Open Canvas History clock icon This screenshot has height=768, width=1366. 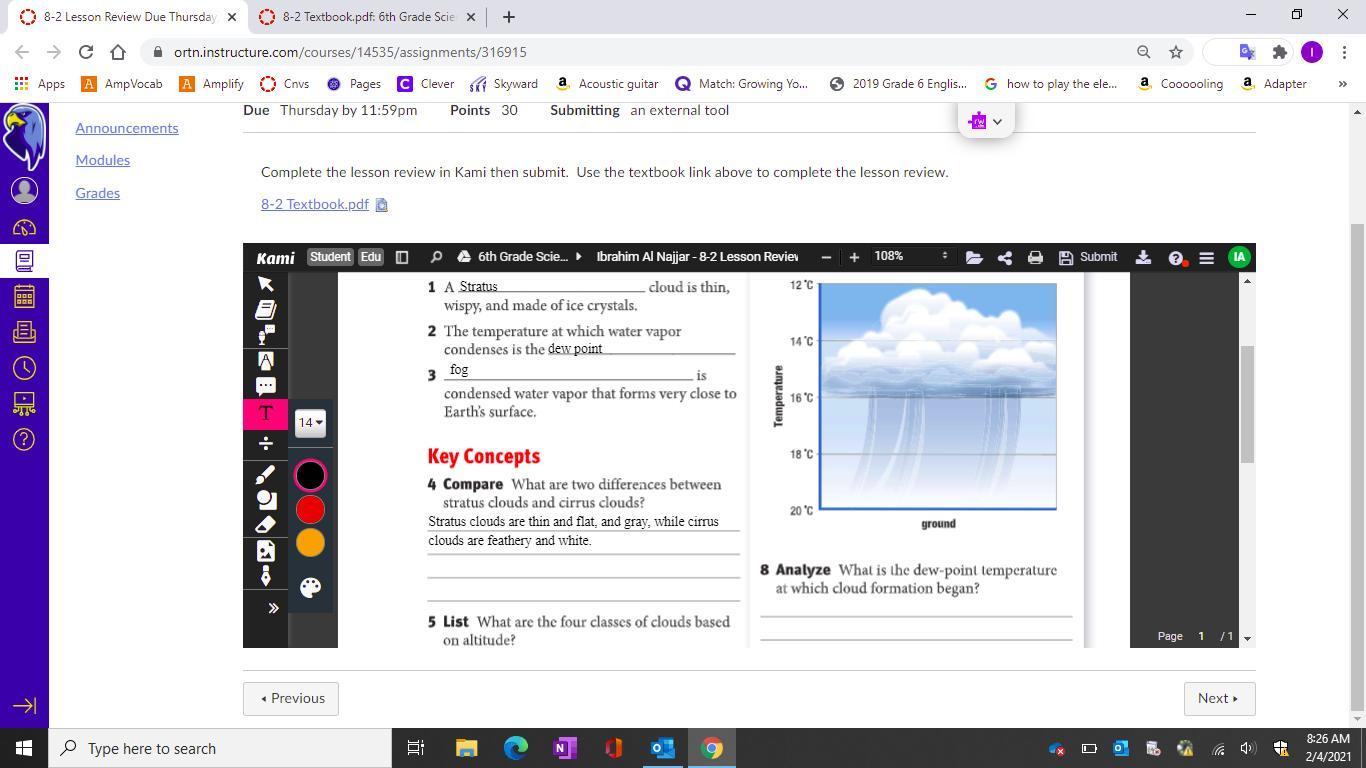pyautogui.click(x=24, y=368)
